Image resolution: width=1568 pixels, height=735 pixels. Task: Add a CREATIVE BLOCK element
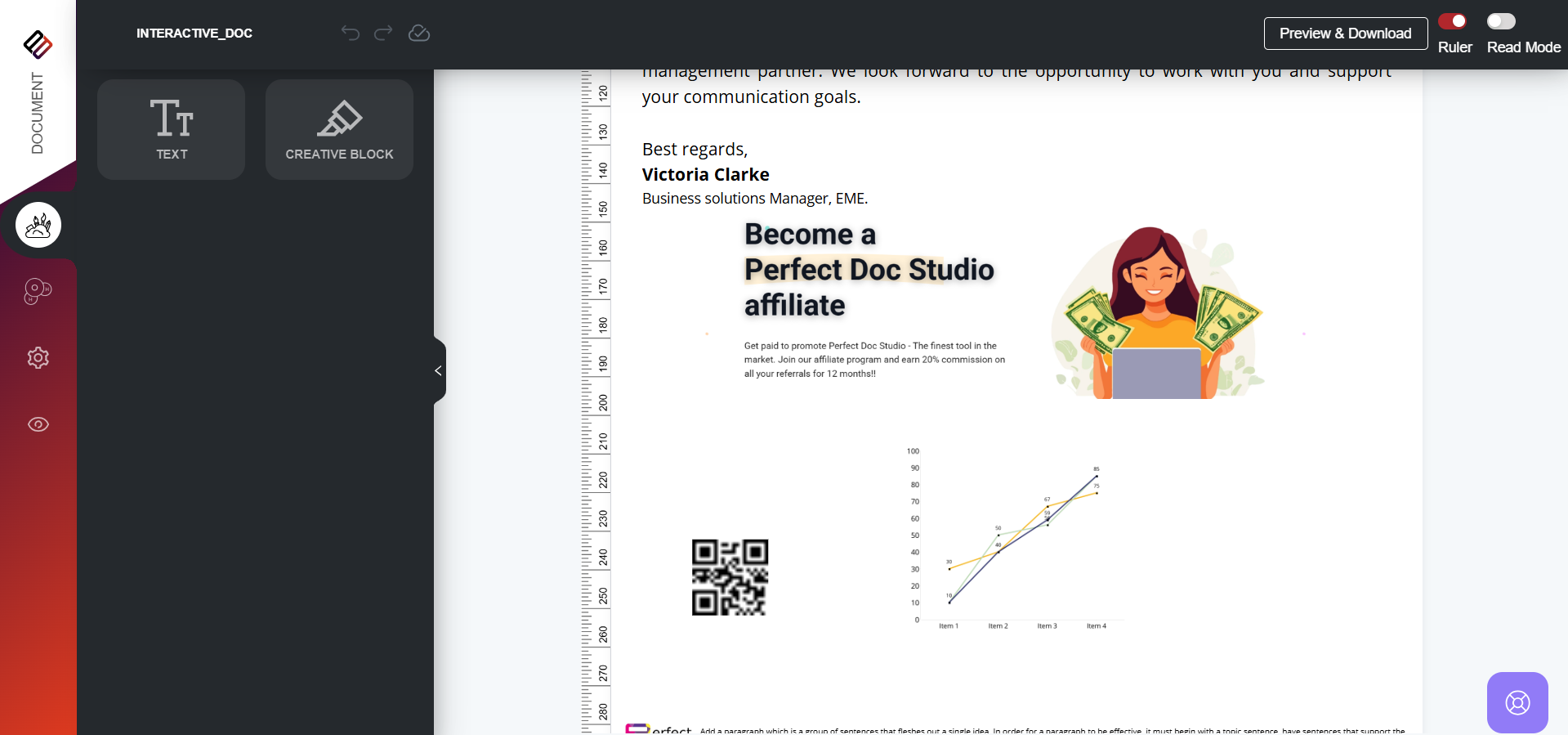click(339, 129)
